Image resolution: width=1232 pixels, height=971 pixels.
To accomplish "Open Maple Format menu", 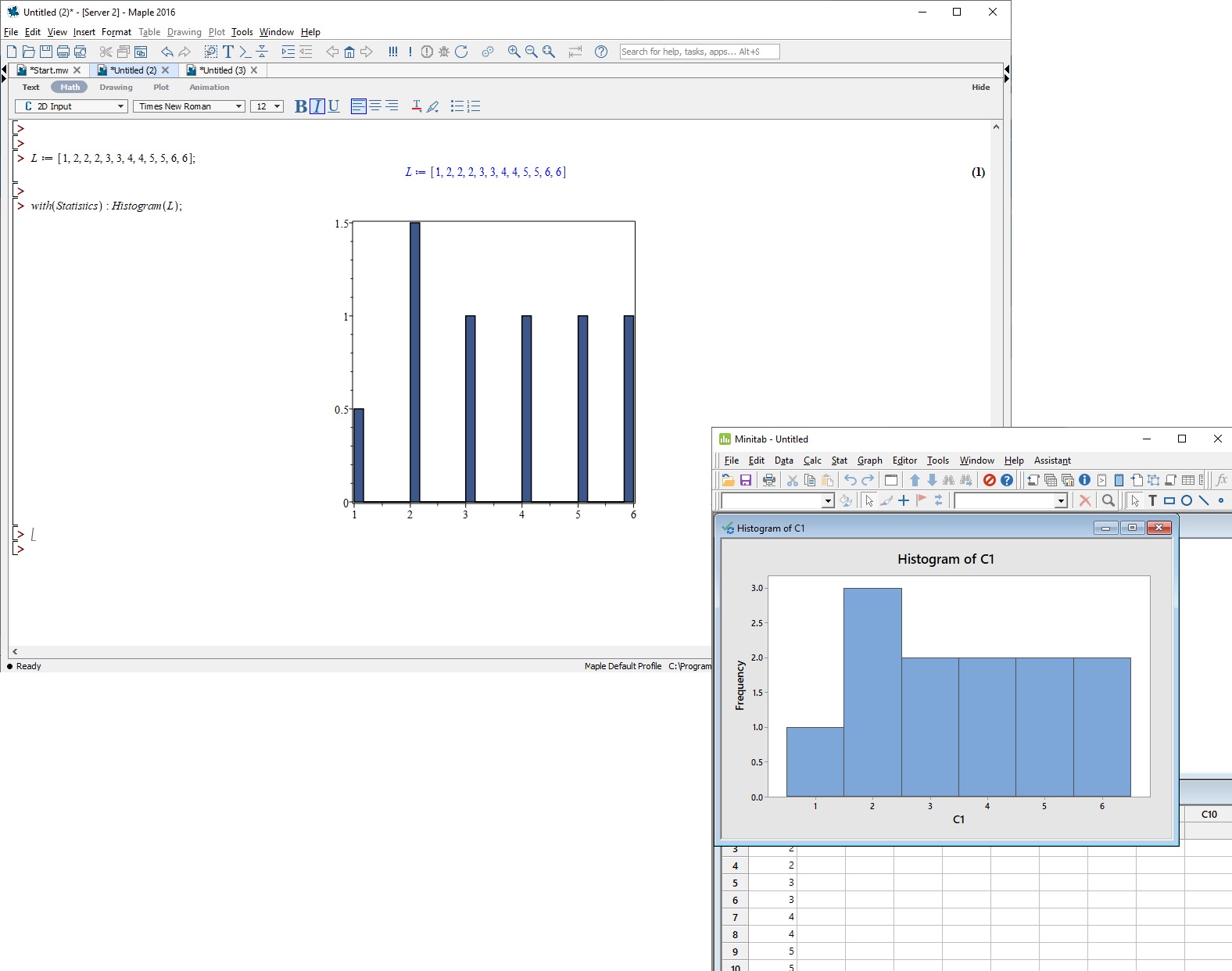I will coord(116,32).
